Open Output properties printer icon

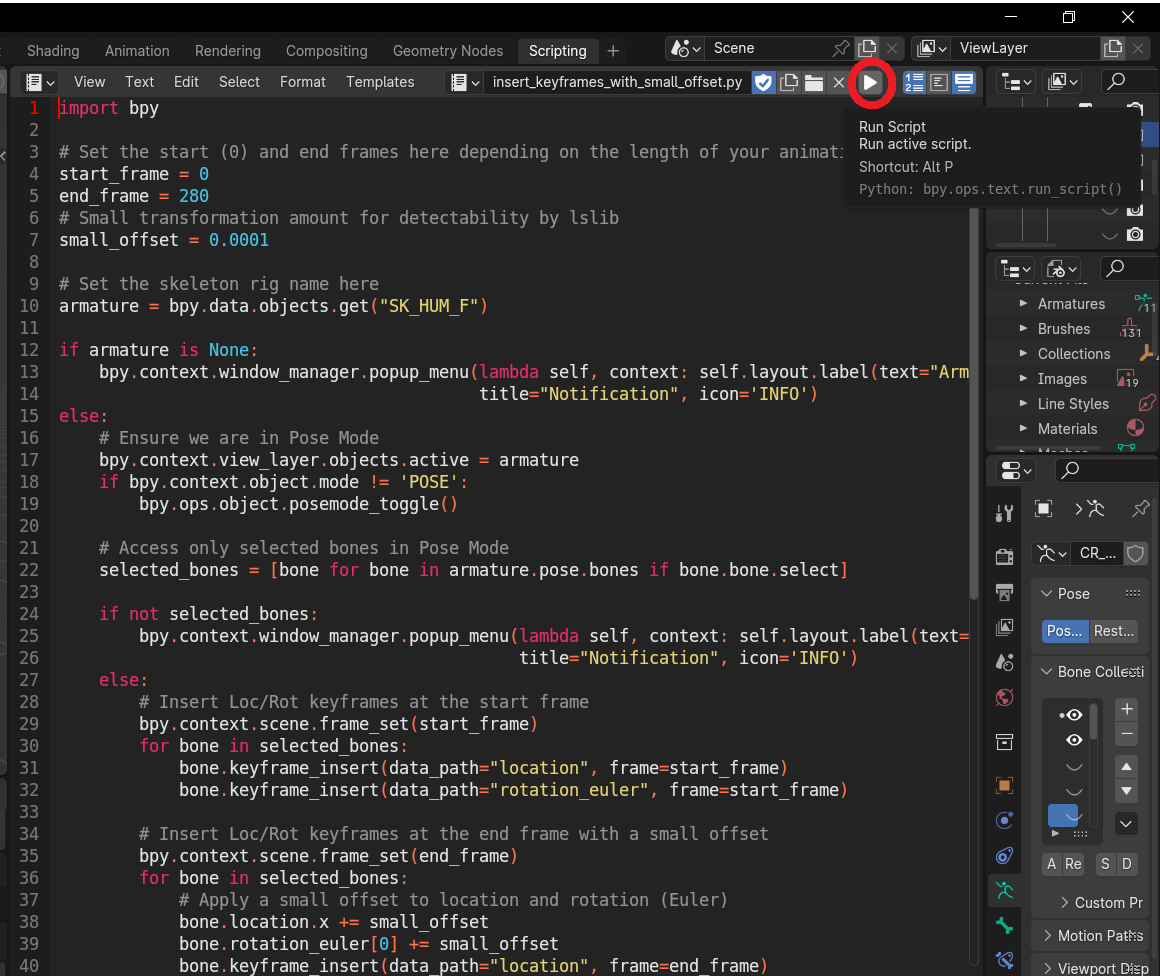coord(1005,592)
